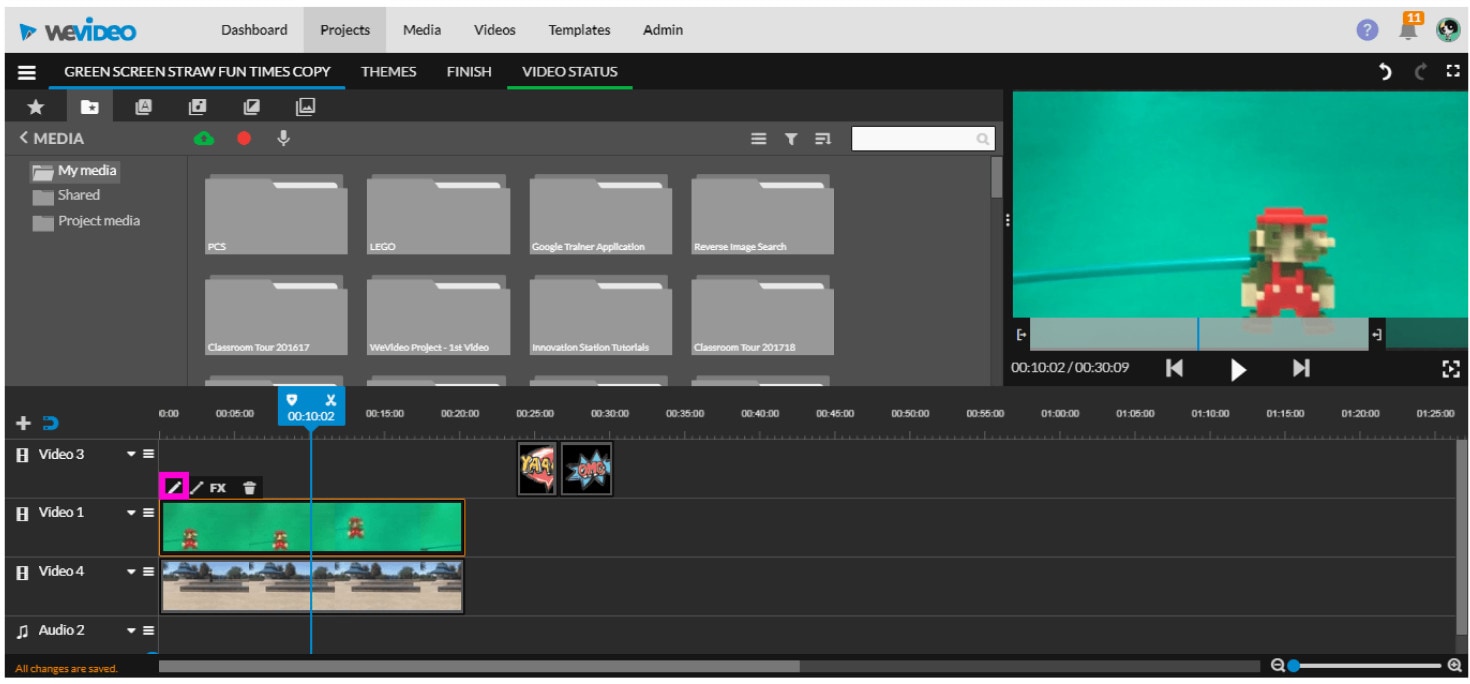Click the microphone voiceover icon
This screenshot has width=1470, height=684.
[x=284, y=139]
